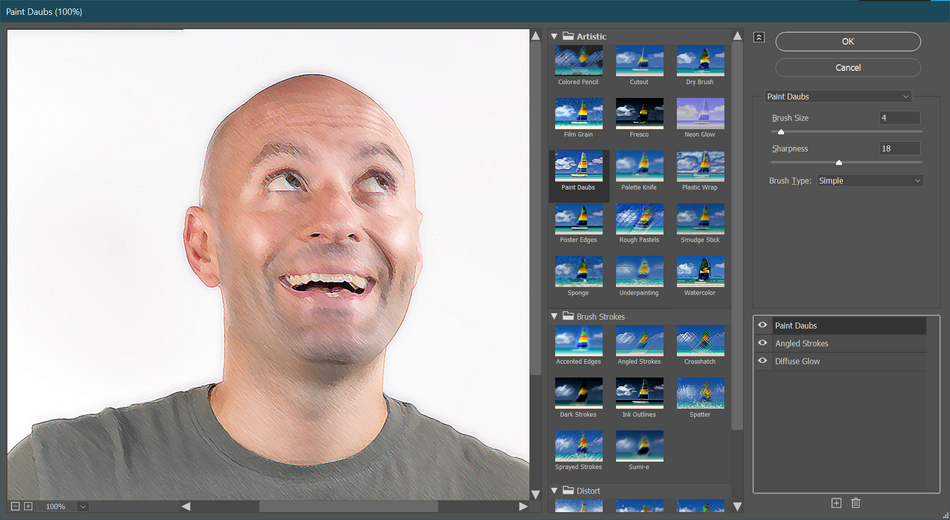Select the Accented Edges filter

[x=579, y=341]
